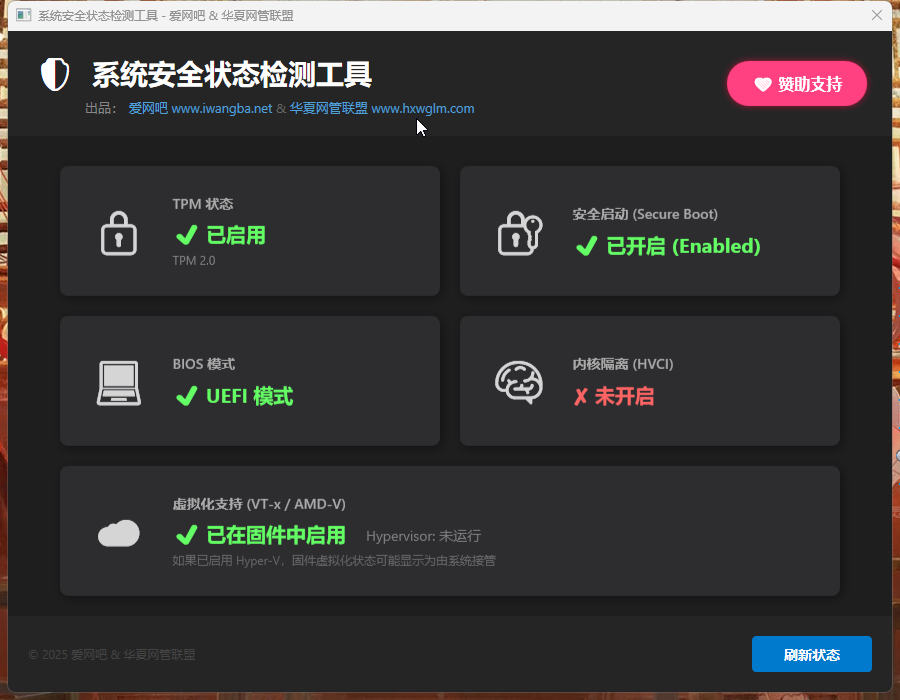Click the checkmark beside UEFI 模式
Image resolution: width=900 pixels, height=700 pixels.
pos(187,396)
